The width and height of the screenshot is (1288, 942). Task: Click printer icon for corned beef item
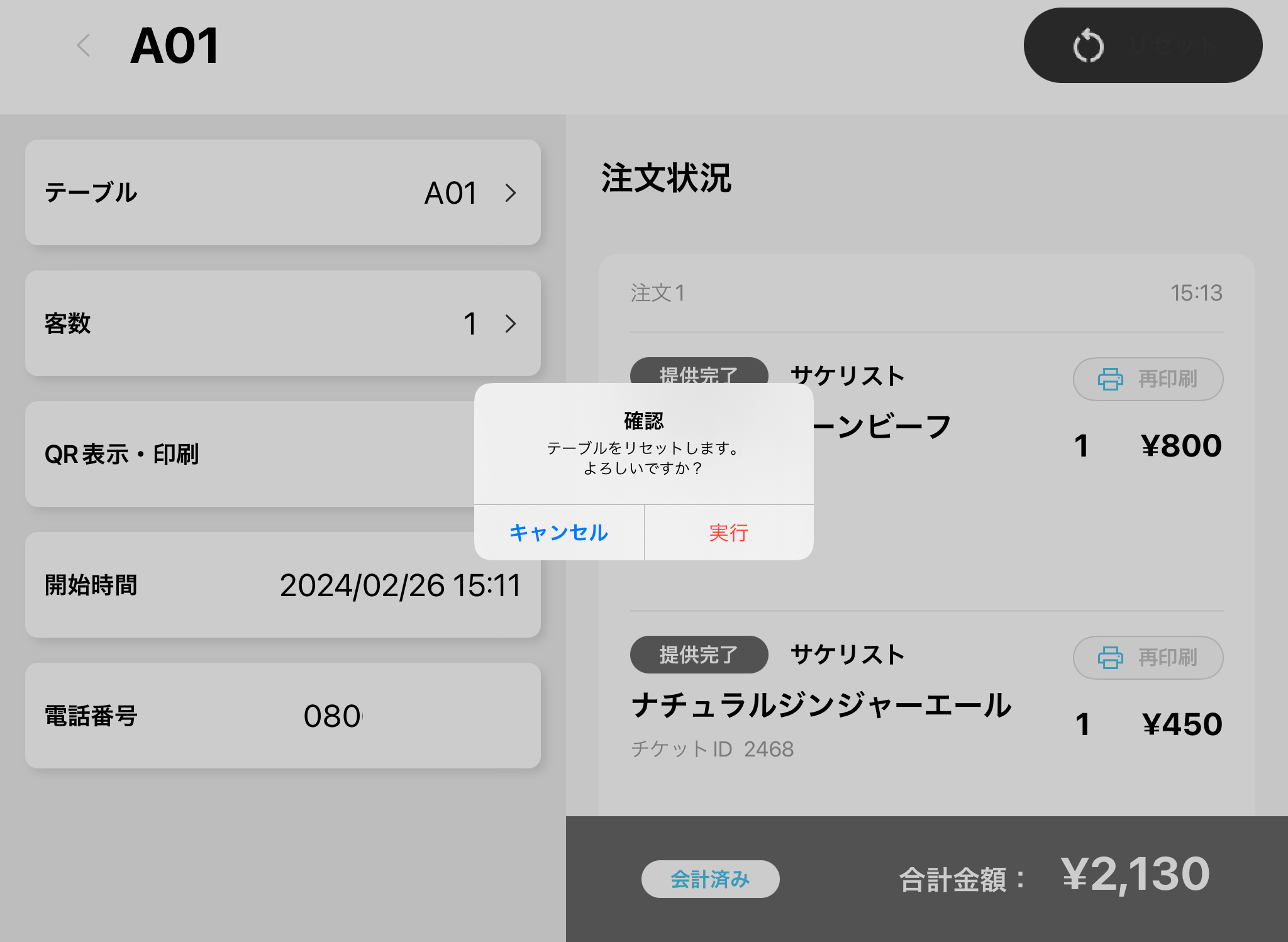click(x=1110, y=379)
